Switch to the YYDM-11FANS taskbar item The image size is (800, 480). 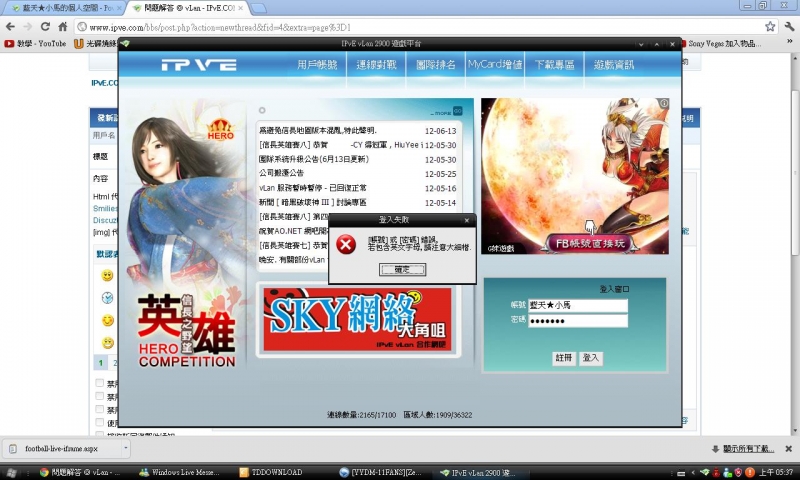pos(381,472)
